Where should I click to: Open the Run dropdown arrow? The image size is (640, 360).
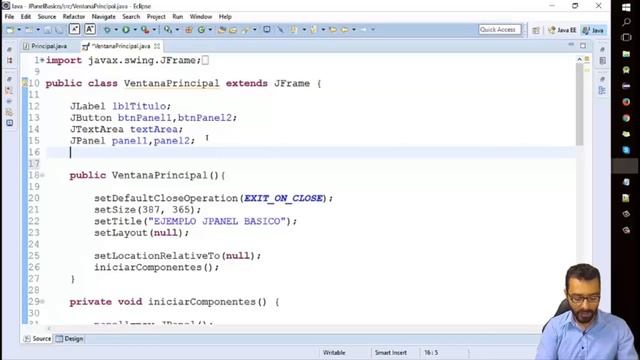[x=135, y=30]
